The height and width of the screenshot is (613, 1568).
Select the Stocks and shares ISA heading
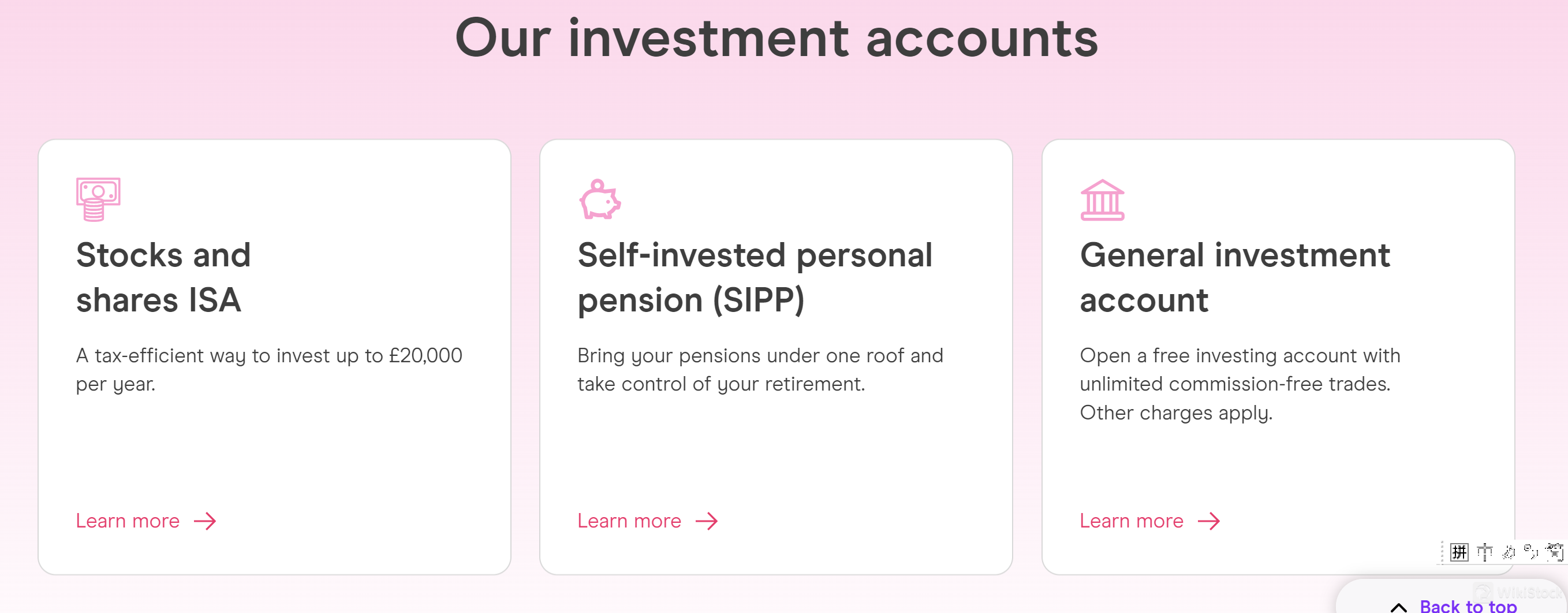coord(163,277)
